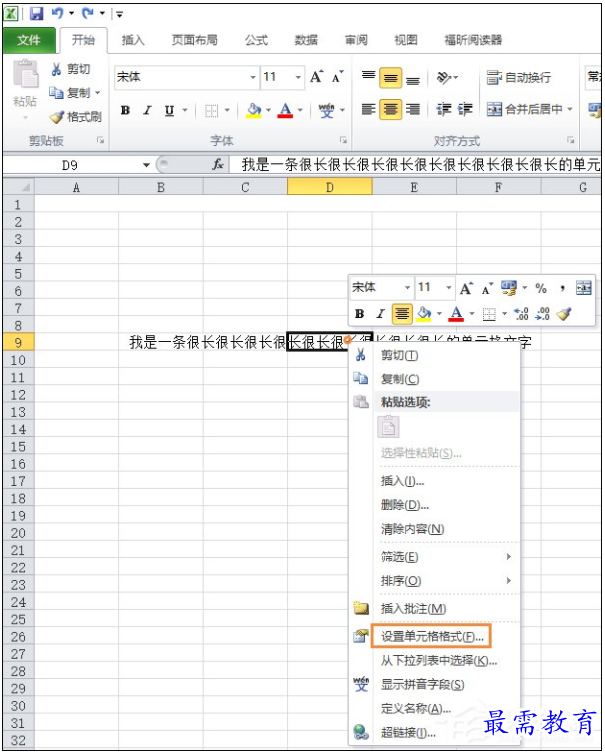The image size is (605, 754).
Task: Toggle middle align in ribbon
Action: tap(391, 77)
